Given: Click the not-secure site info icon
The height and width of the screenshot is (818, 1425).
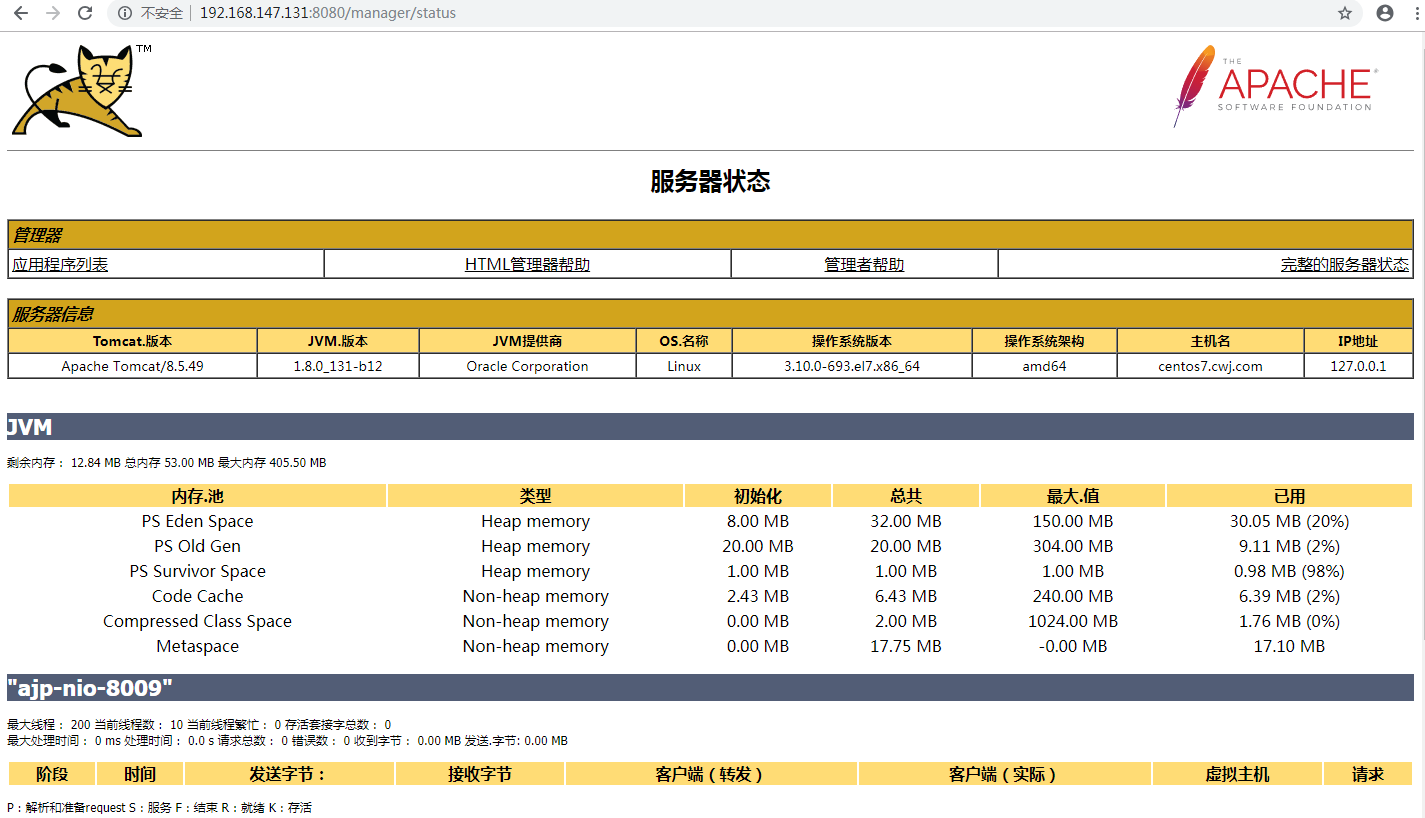Looking at the screenshot, I should 124,13.
